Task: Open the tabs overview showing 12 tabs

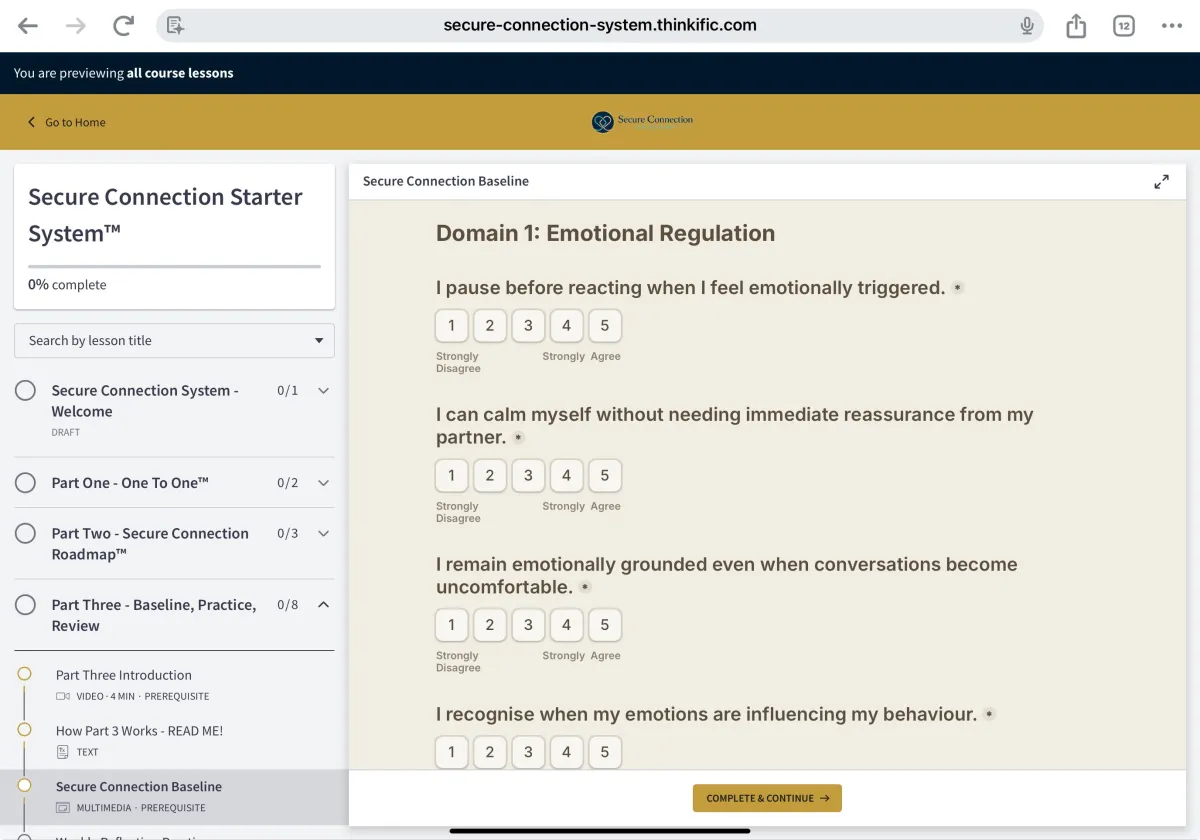Action: pos(1124,26)
